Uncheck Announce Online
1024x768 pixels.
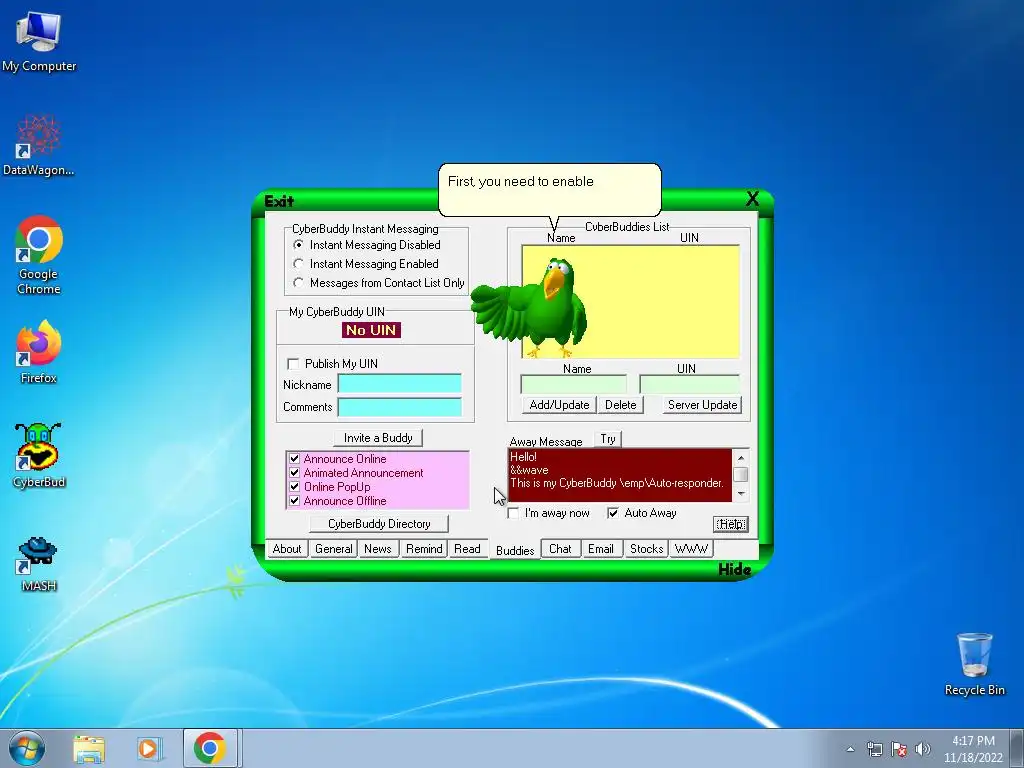tap(295, 458)
